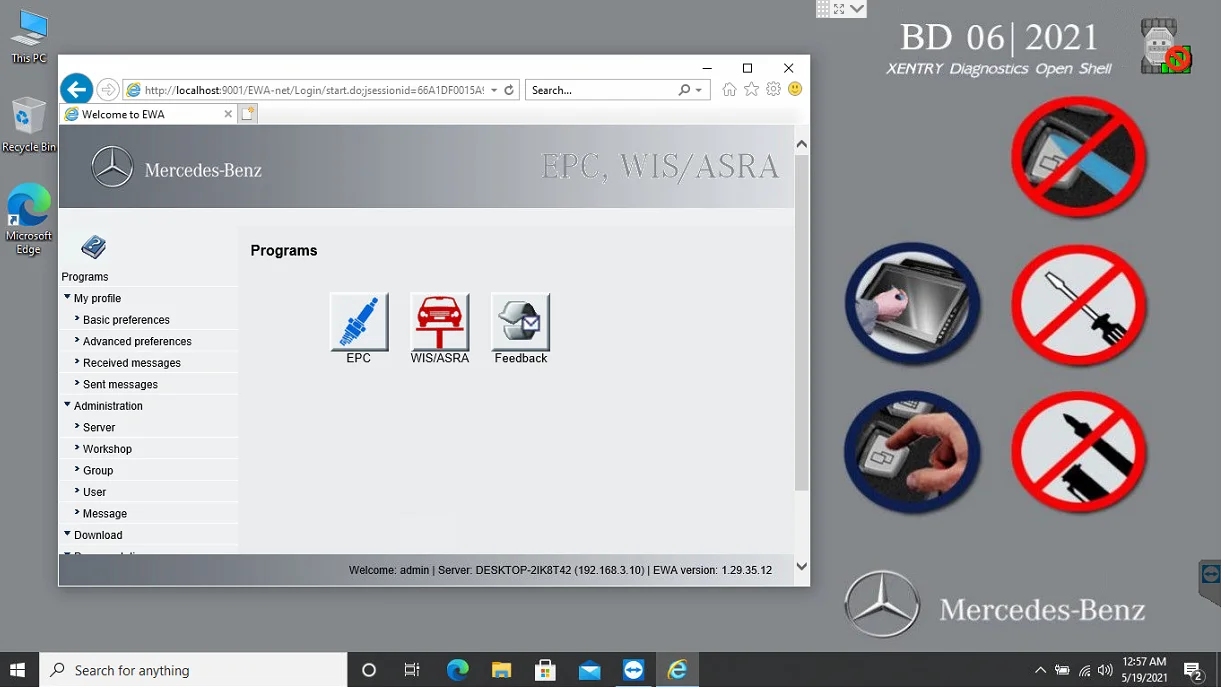
Task: Click the volume speaker tray icon
Action: 1105,670
